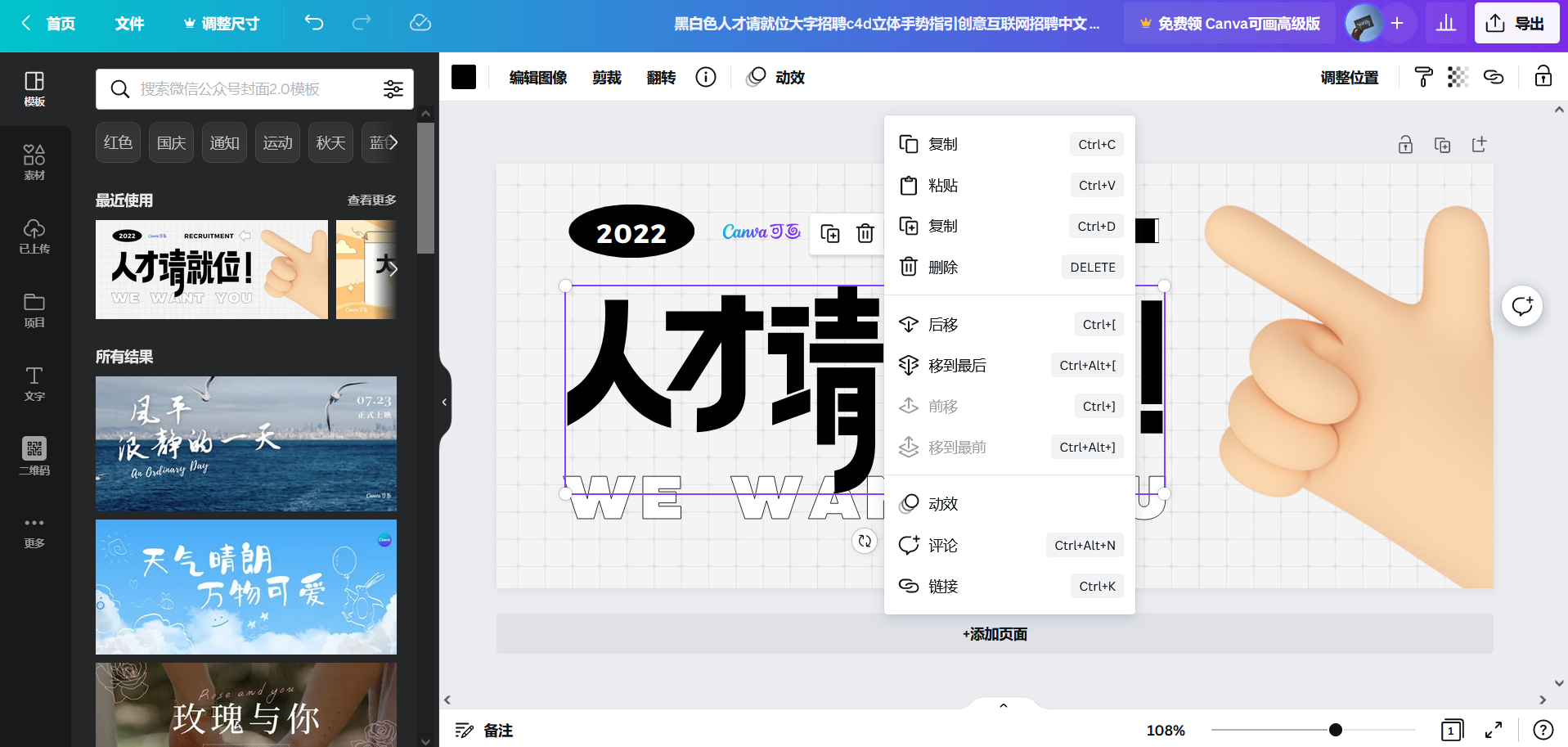Open the 已上传 uploads panel
The image size is (1568, 747).
(x=34, y=236)
